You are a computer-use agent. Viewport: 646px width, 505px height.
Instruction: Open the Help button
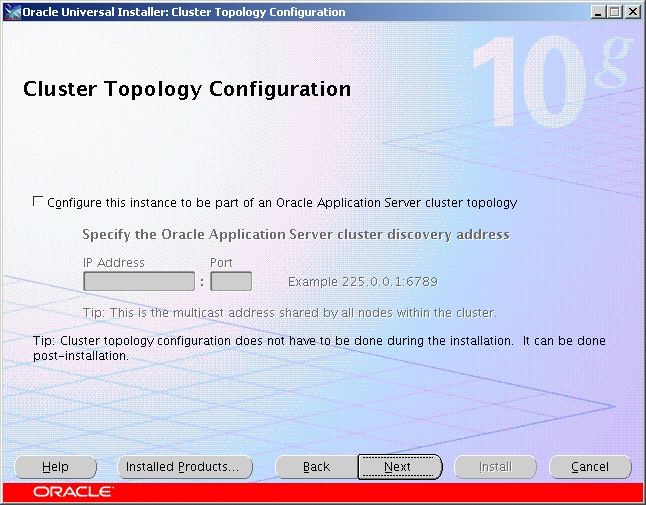[x=55, y=467]
